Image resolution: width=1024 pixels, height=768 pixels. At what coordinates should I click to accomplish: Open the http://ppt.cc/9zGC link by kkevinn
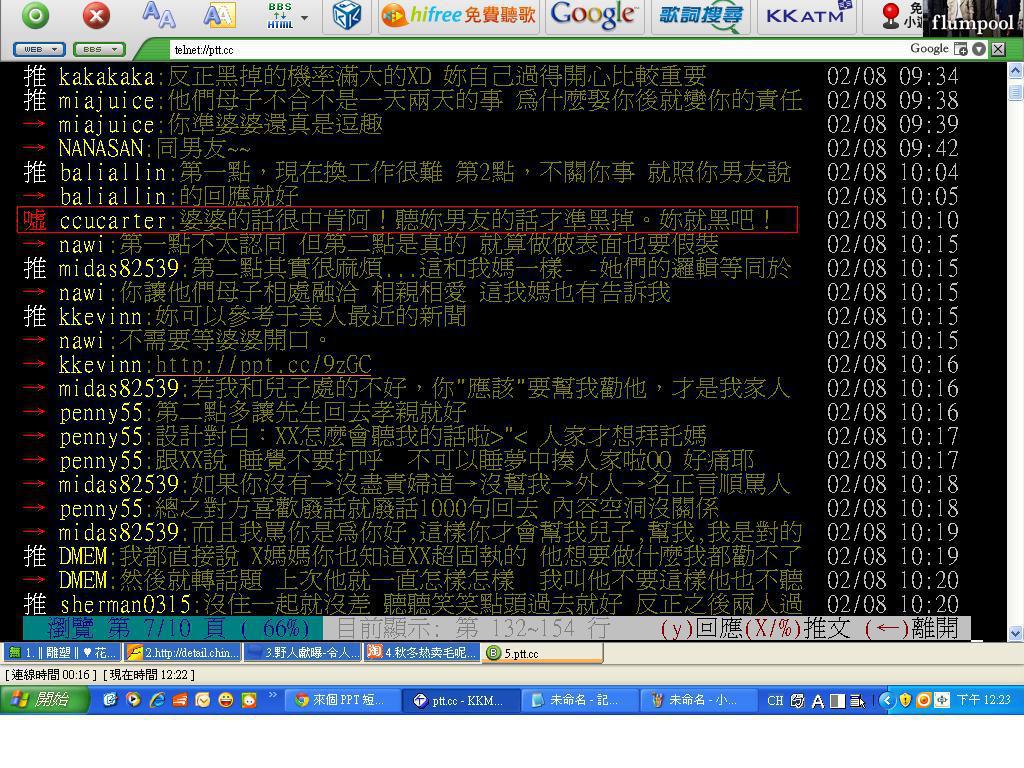pyautogui.click(x=263, y=364)
